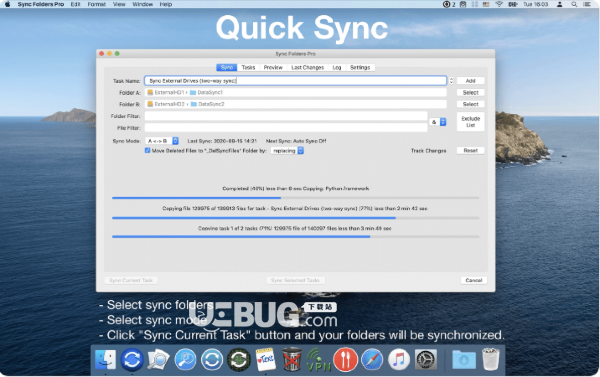The width and height of the screenshot is (600, 377).
Task: Click the Folder A path field
Action: pos(295,92)
